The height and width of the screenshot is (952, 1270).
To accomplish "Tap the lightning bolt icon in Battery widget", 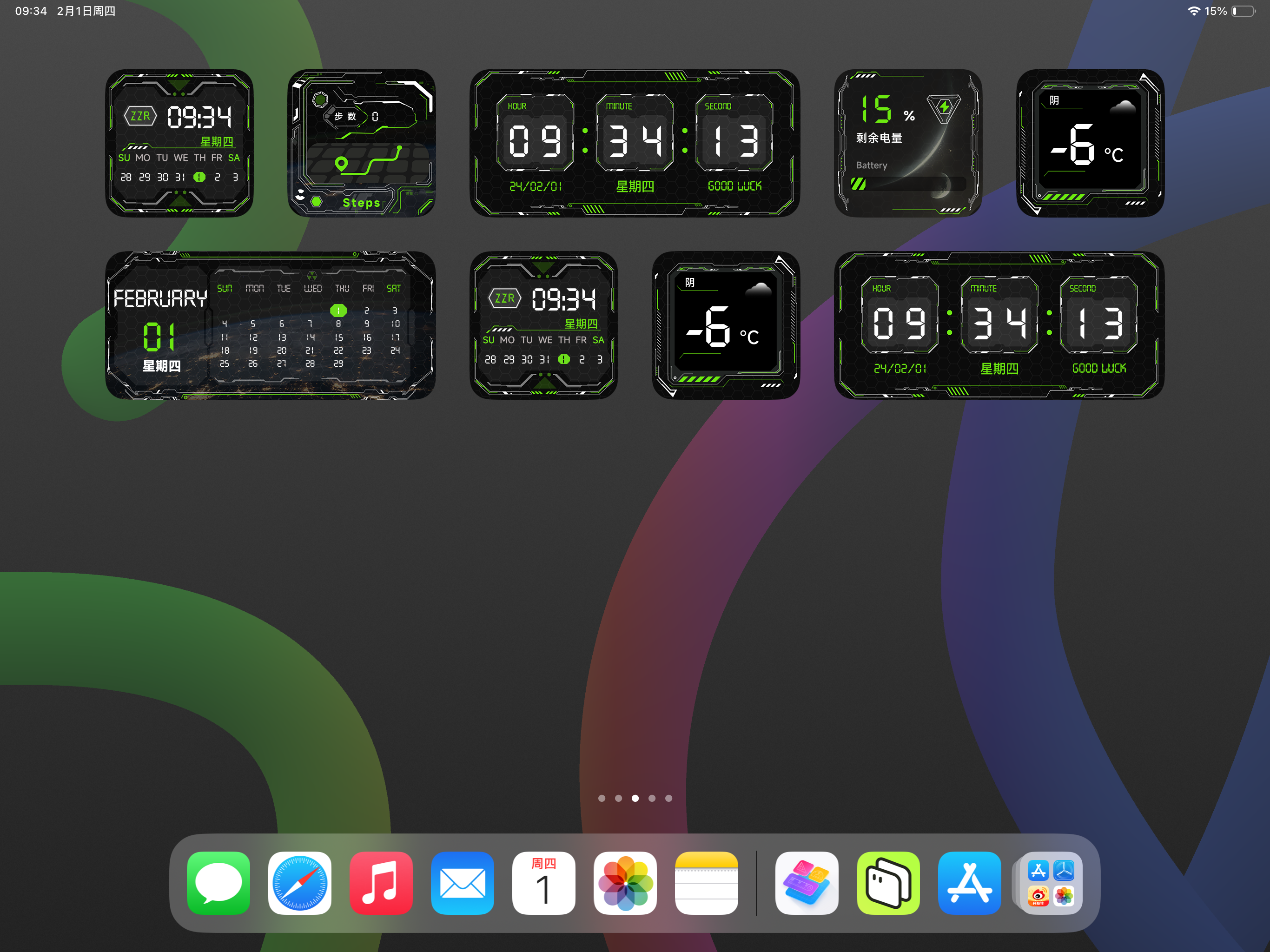I will tap(944, 107).
